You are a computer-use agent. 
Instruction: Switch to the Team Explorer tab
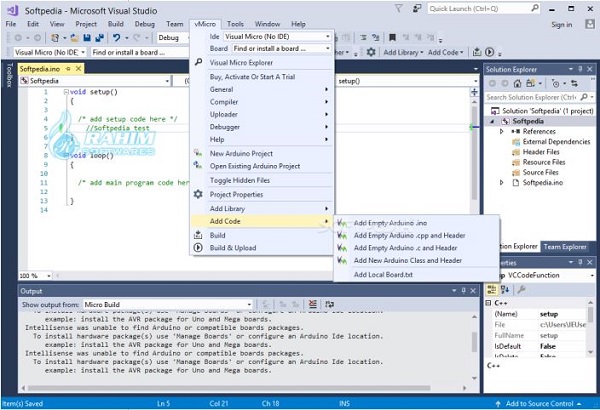tap(567, 245)
